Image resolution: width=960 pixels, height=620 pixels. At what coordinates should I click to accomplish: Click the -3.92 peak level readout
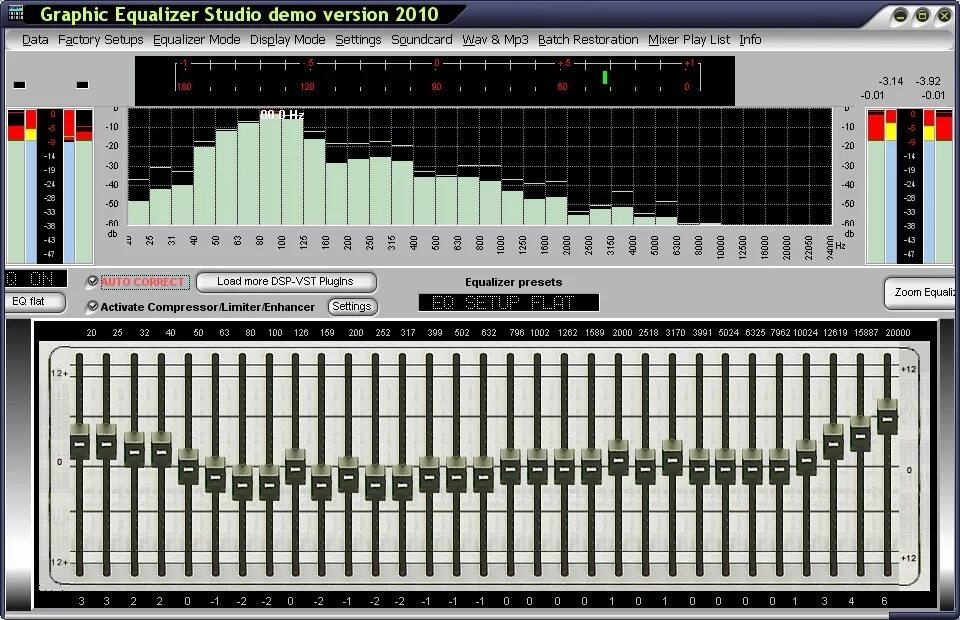(928, 81)
